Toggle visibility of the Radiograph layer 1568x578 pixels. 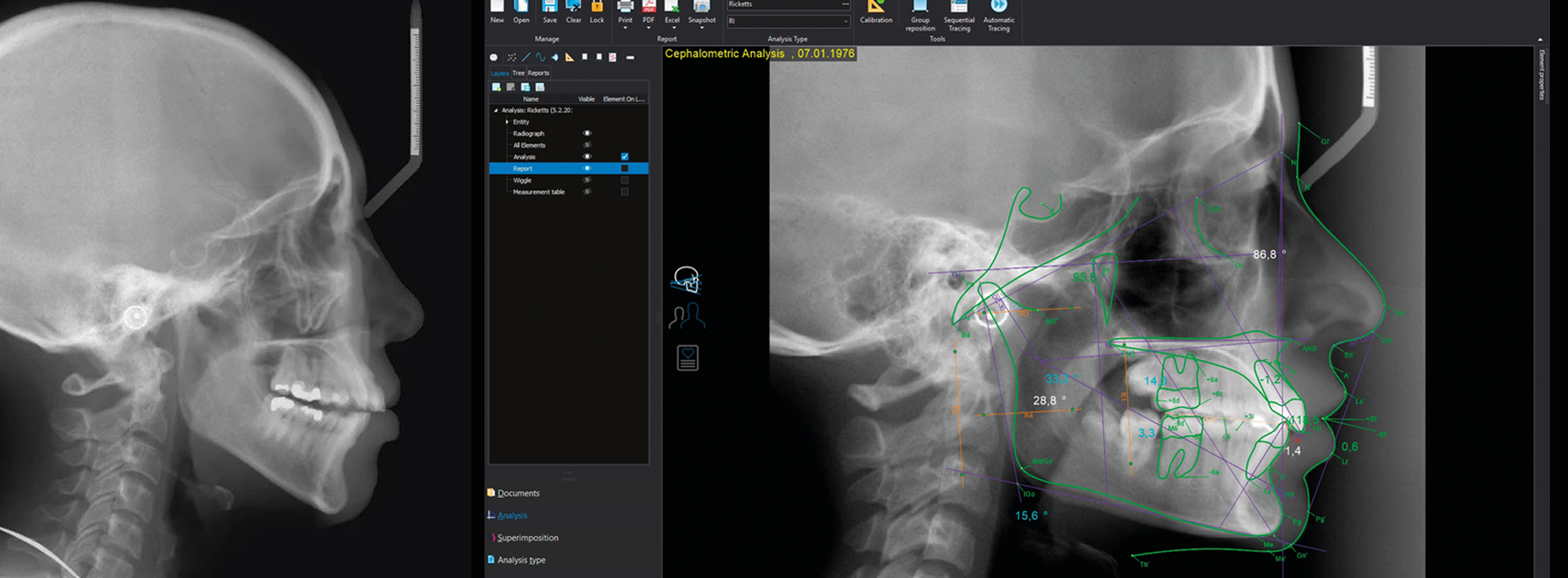(x=587, y=133)
